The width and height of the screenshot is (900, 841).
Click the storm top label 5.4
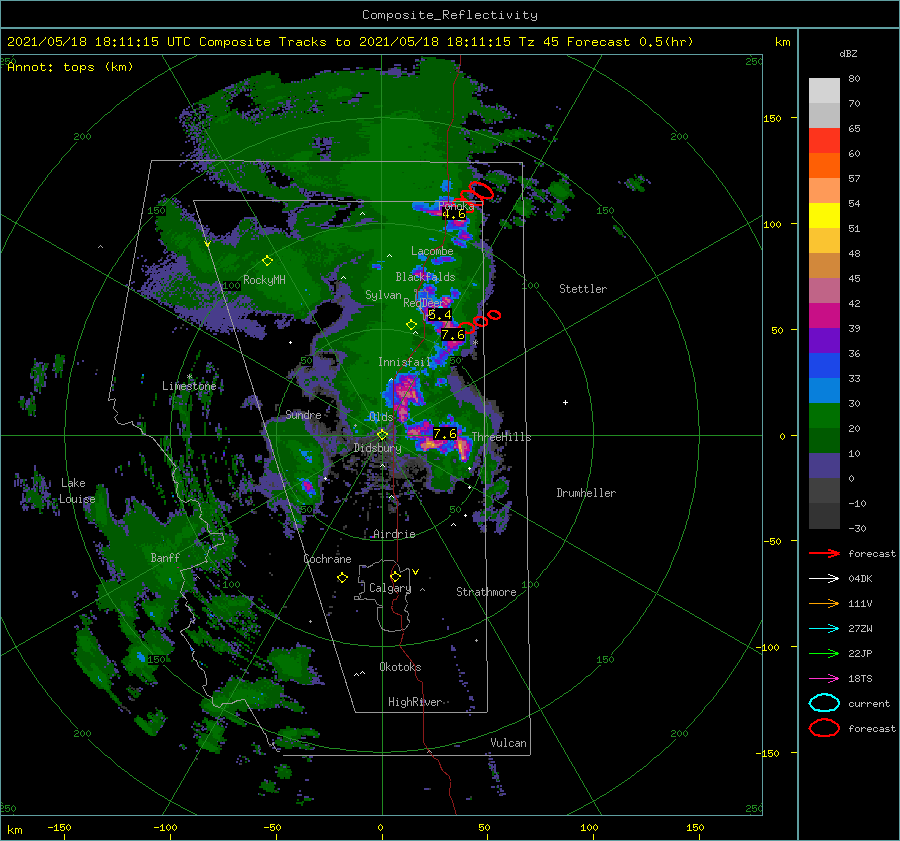(x=440, y=315)
